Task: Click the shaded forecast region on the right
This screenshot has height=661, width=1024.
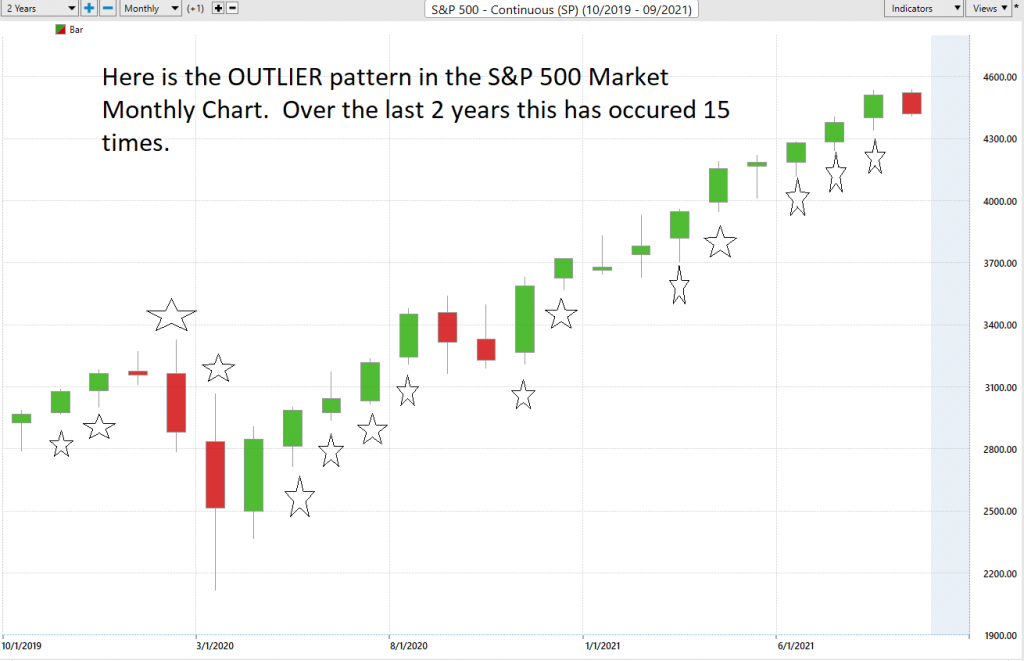Action: [x=950, y=330]
